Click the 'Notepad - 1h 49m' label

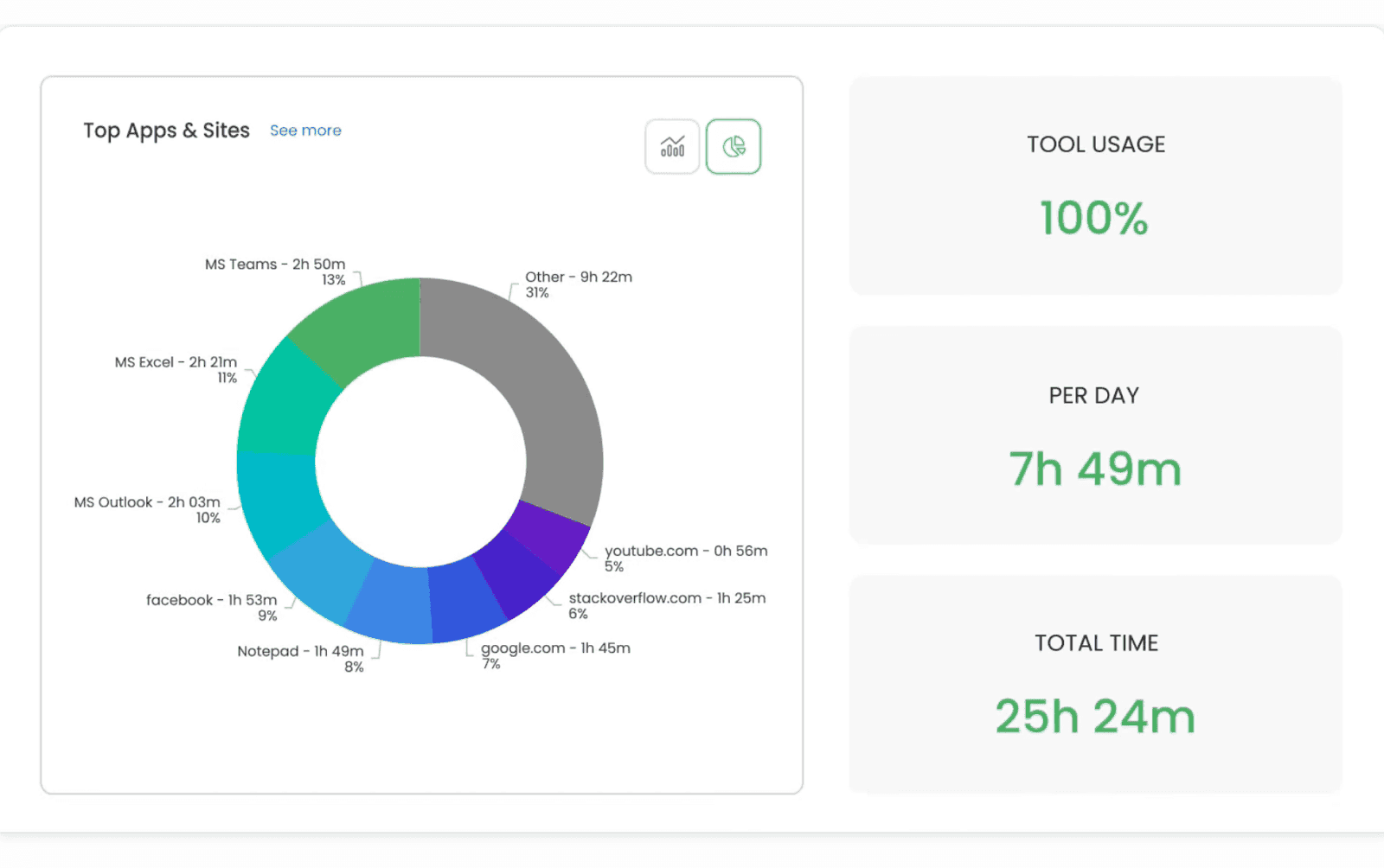pos(300,652)
